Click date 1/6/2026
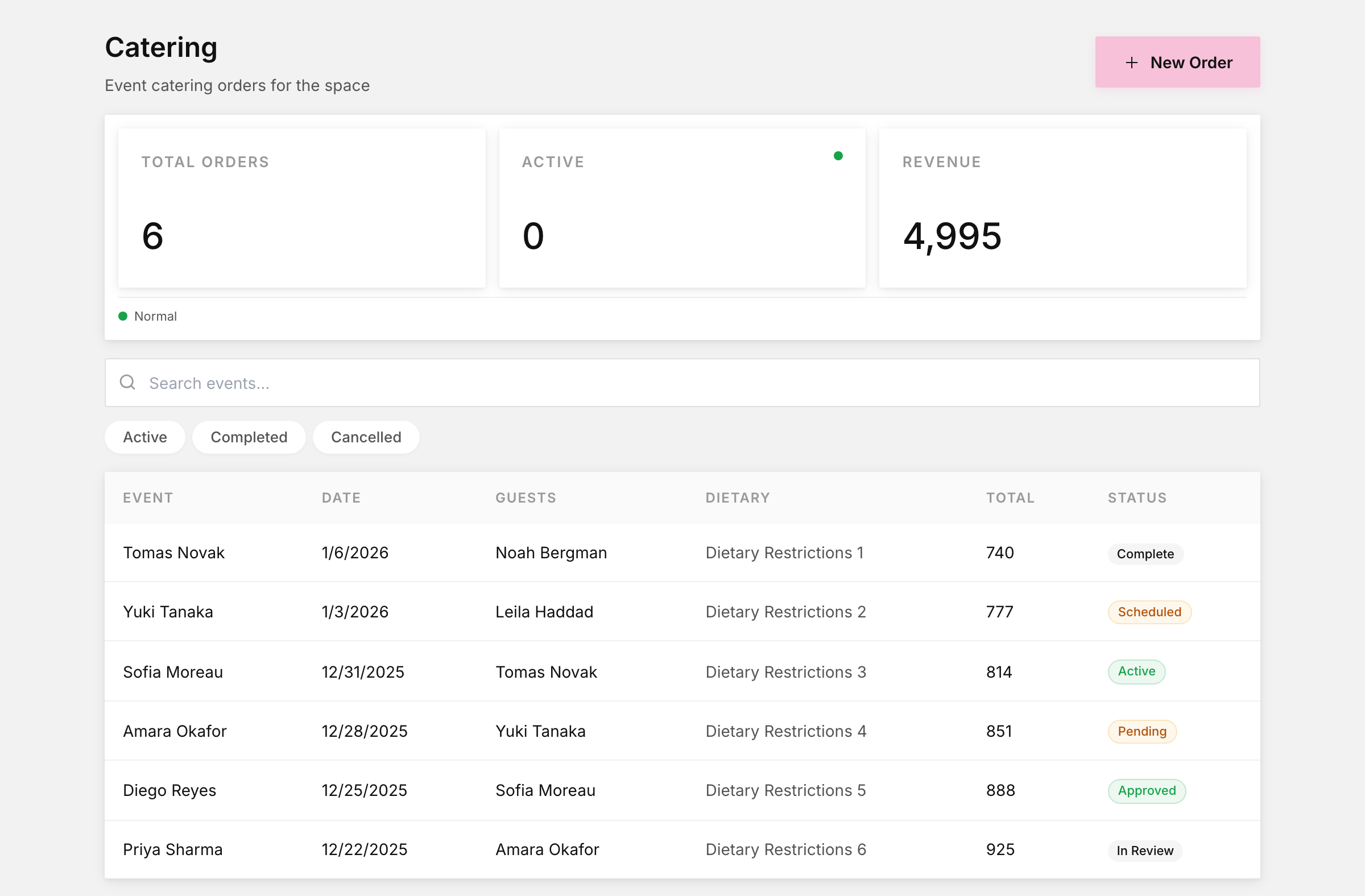Screen dimensions: 1365x896 pos(355,553)
